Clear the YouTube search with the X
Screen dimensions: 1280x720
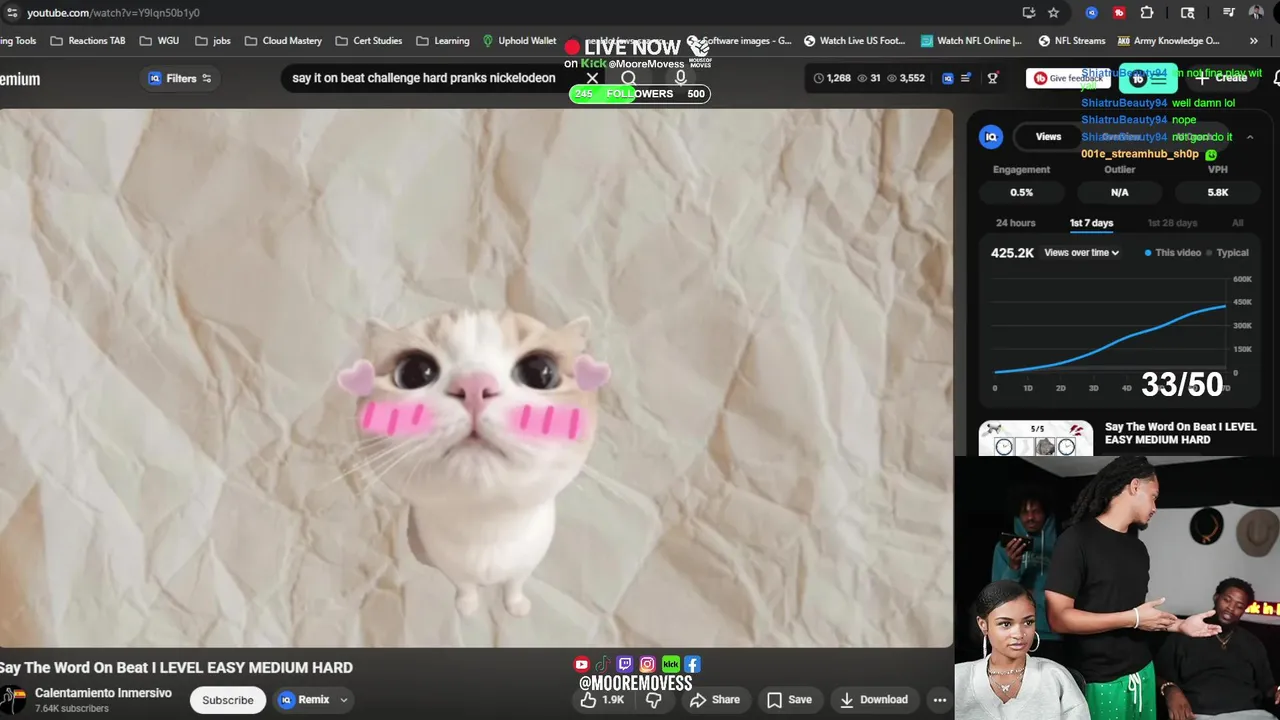tap(592, 78)
